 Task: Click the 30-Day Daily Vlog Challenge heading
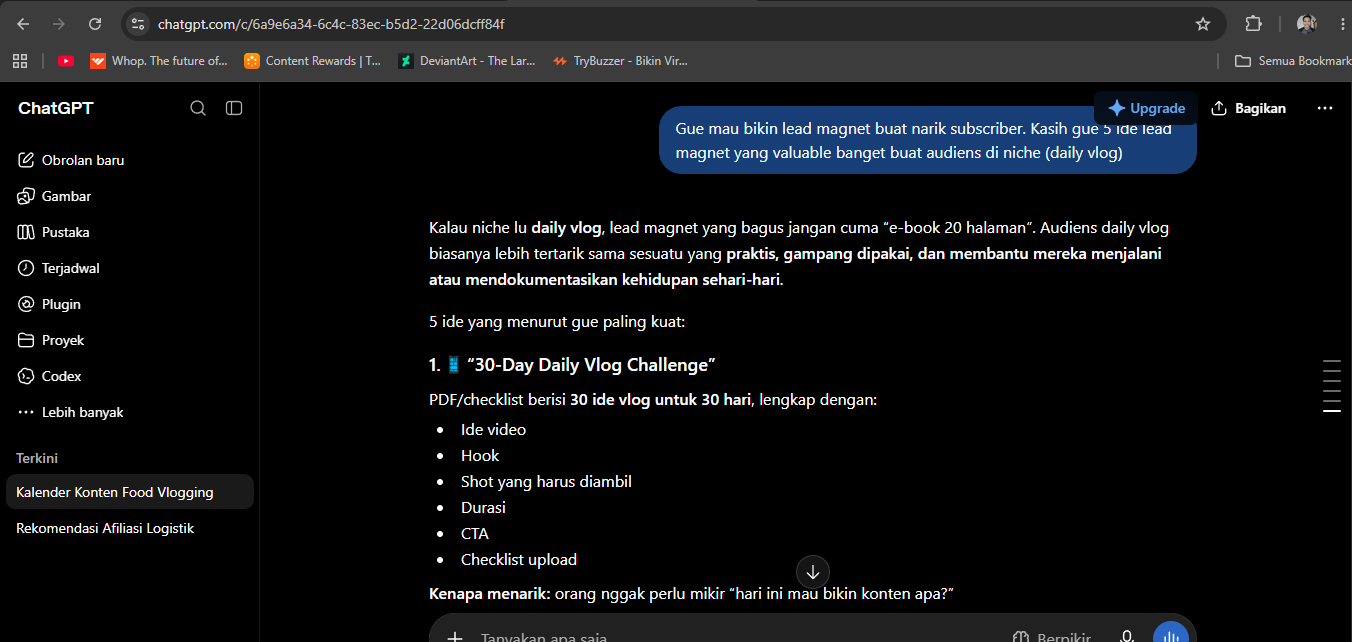(x=572, y=364)
